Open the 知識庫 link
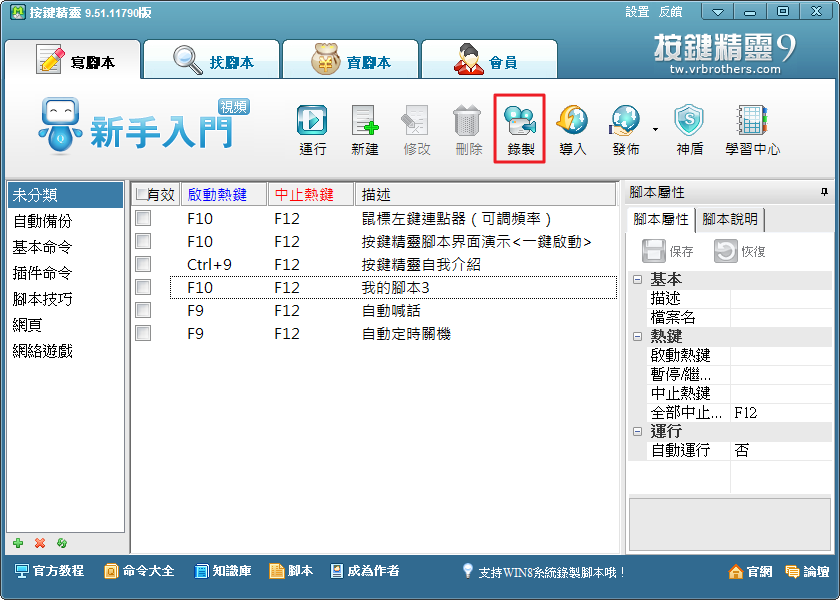The image size is (840, 600). 223,571
